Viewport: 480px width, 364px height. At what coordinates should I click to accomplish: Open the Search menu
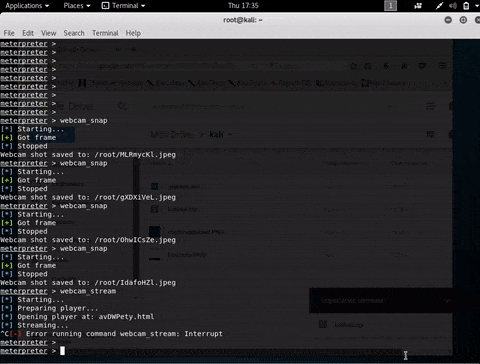[74, 33]
